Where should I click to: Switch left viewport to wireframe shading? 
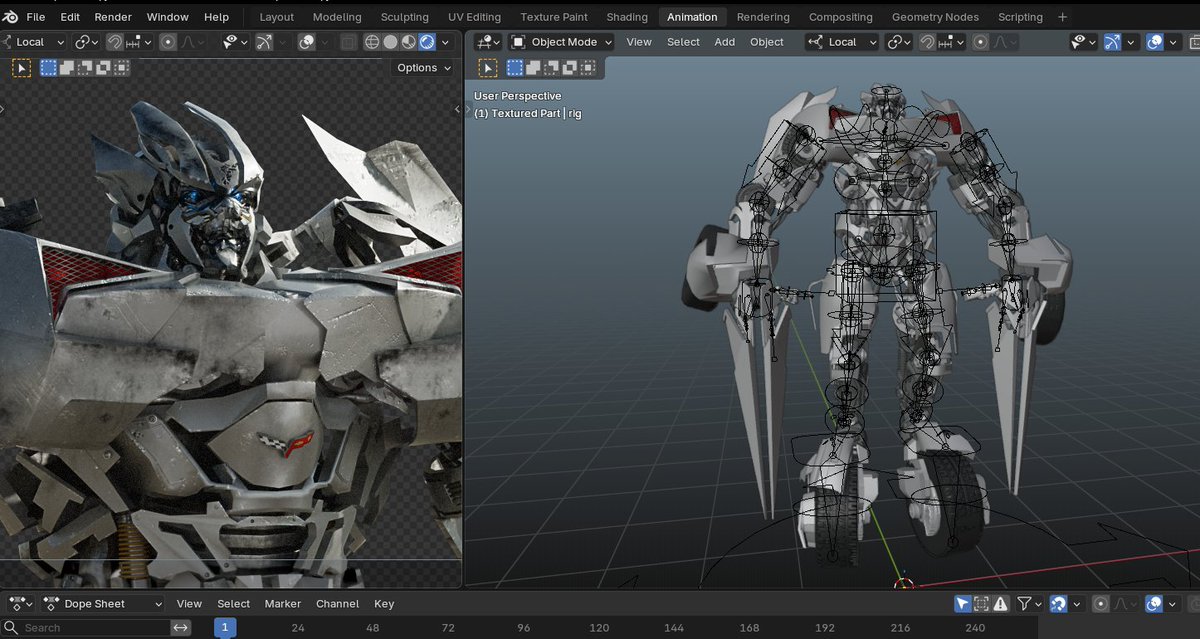(372, 41)
